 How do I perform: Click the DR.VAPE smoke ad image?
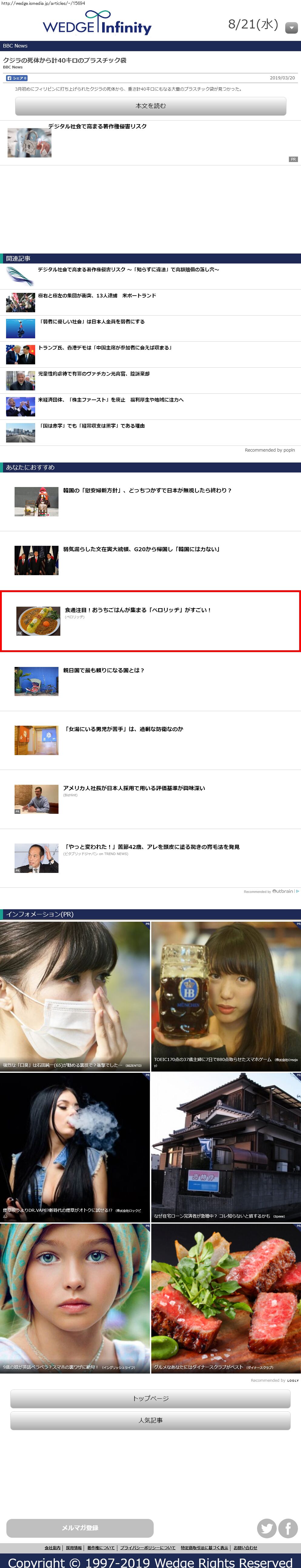tap(75, 1147)
